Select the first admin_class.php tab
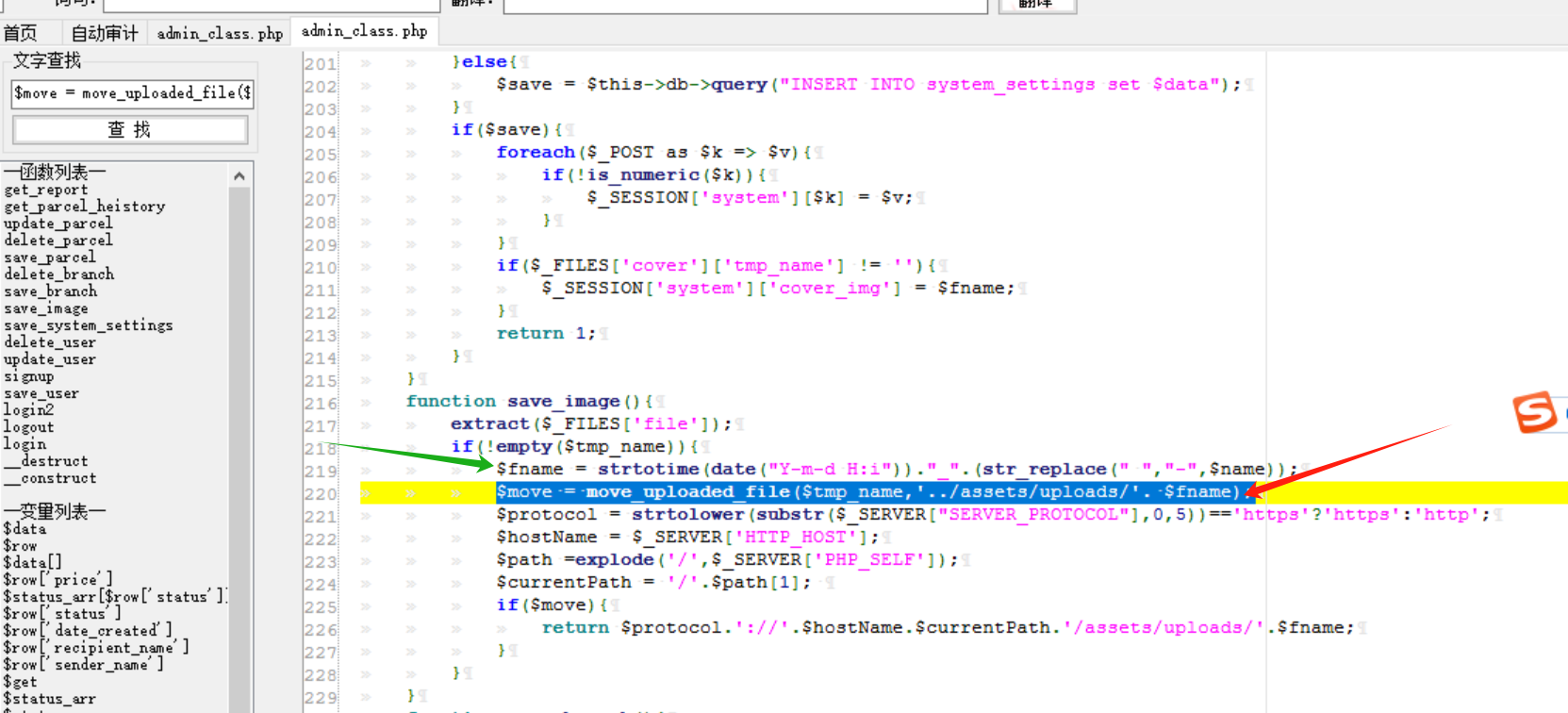 click(220, 33)
